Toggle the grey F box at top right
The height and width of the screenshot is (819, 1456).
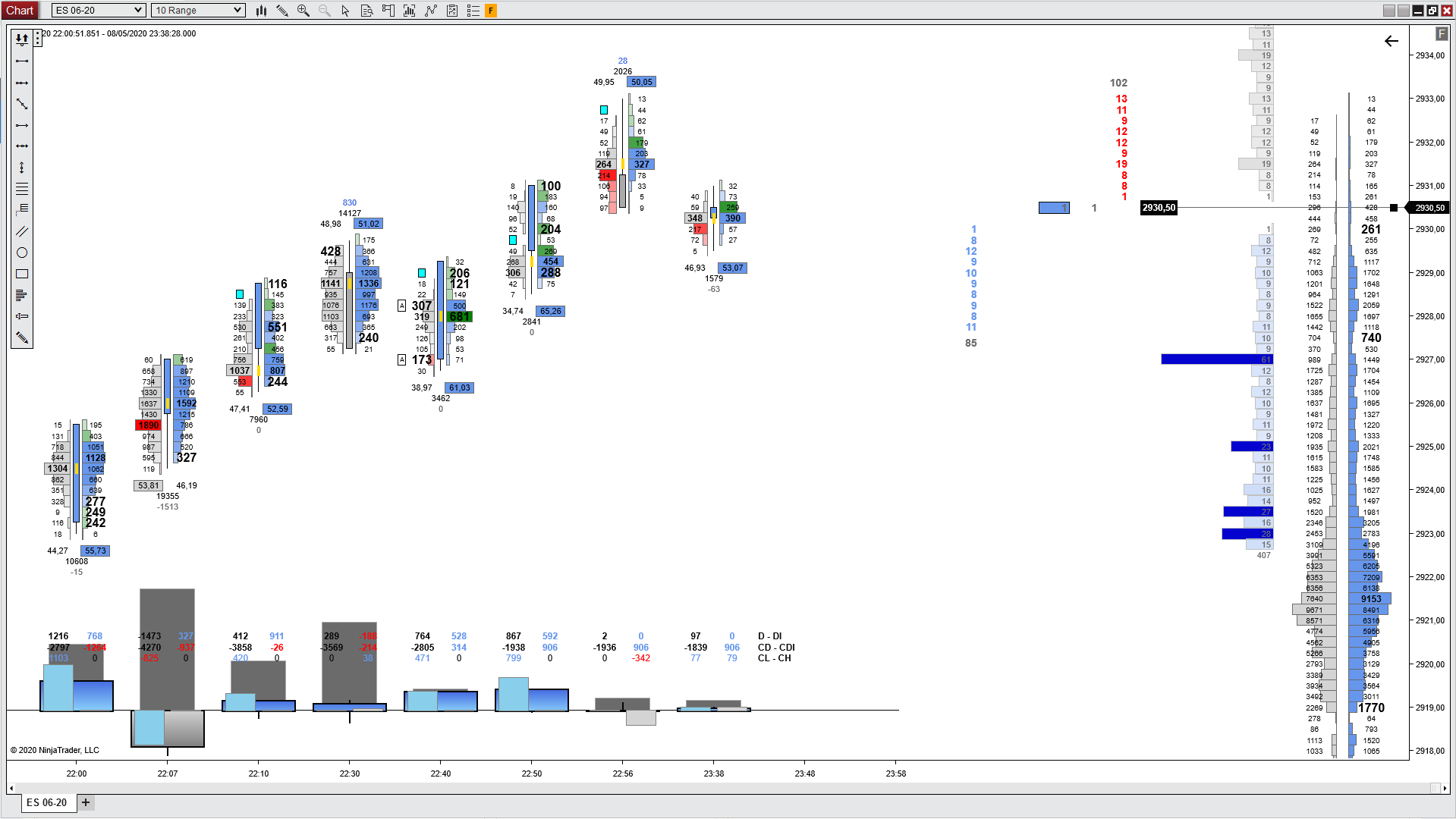pos(1441,34)
